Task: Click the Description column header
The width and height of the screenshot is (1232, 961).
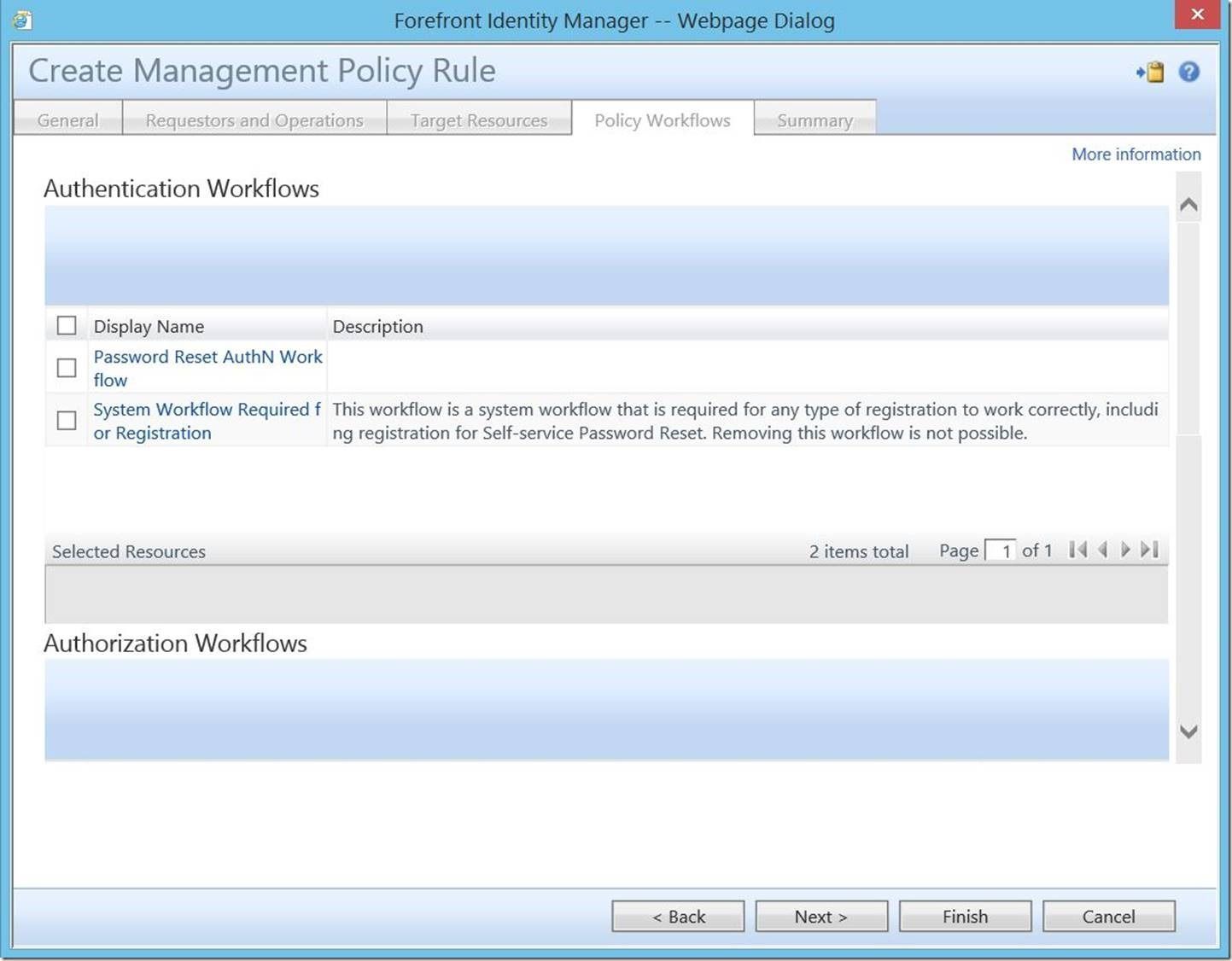Action: click(x=377, y=326)
